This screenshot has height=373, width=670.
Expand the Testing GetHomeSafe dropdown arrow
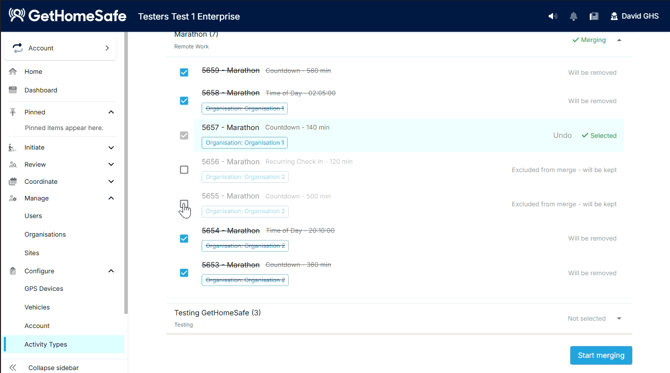(x=619, y=318)
